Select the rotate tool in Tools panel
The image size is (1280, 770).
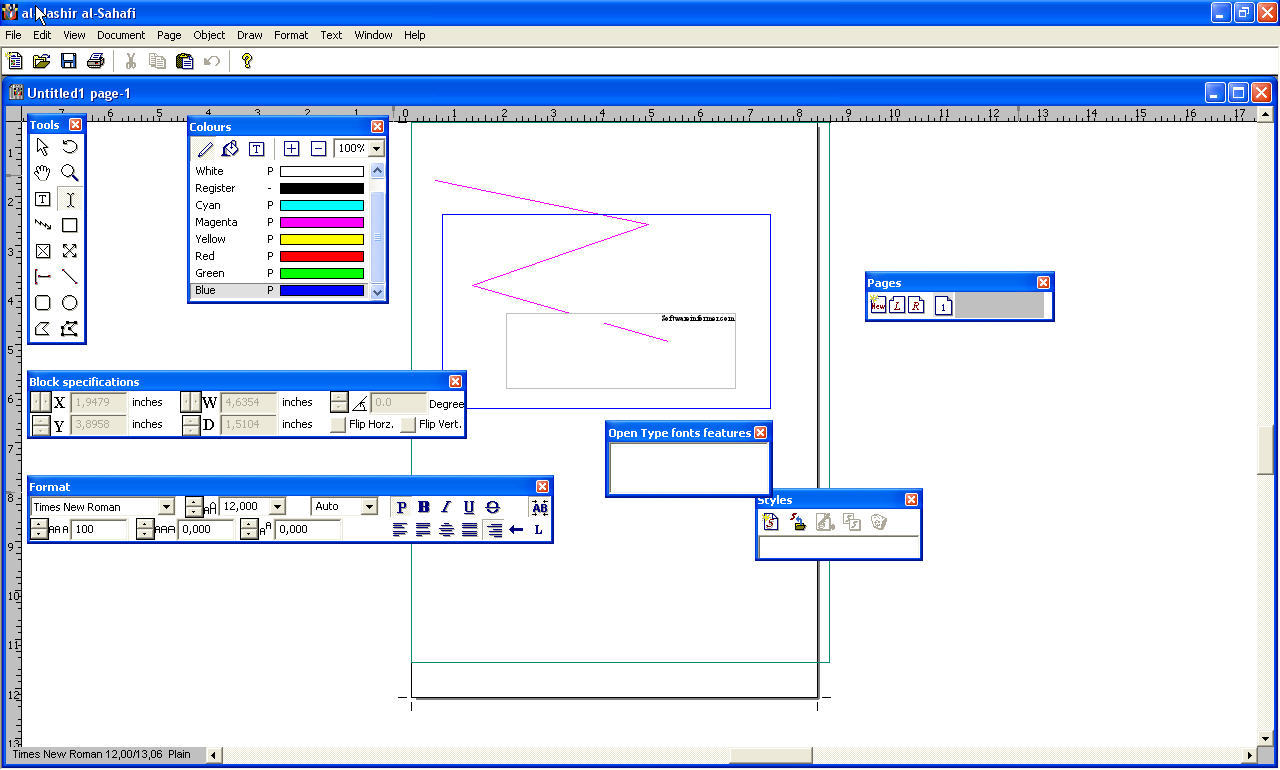tap(70, 147)
